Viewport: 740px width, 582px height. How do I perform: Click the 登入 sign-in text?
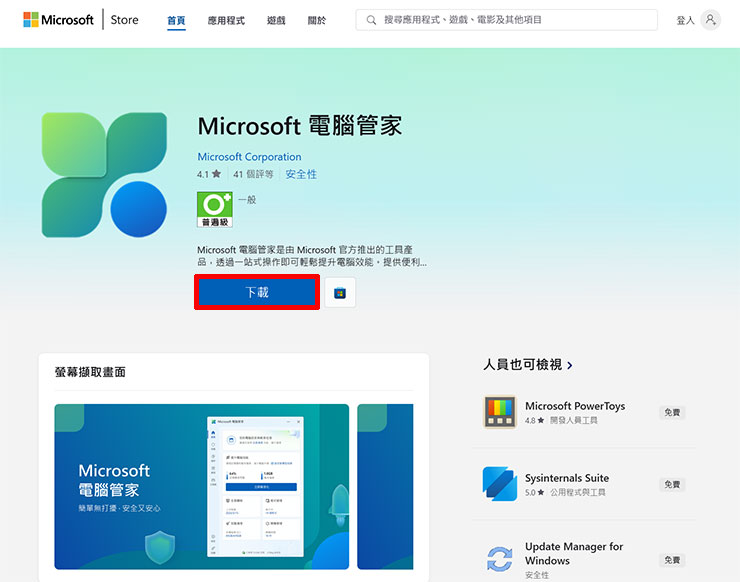click(685, 20)
